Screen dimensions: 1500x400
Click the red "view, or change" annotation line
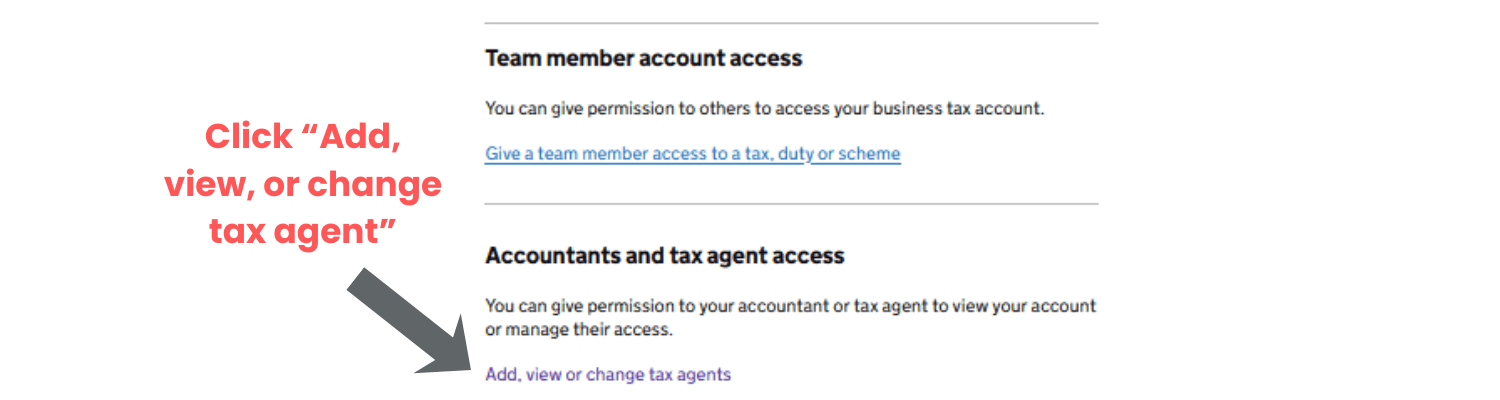(x=303, y=184)
